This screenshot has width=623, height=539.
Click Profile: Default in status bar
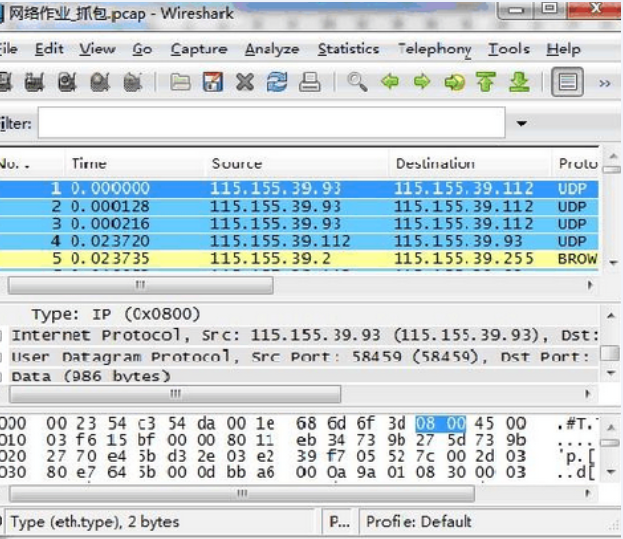[x=418, y=522]
